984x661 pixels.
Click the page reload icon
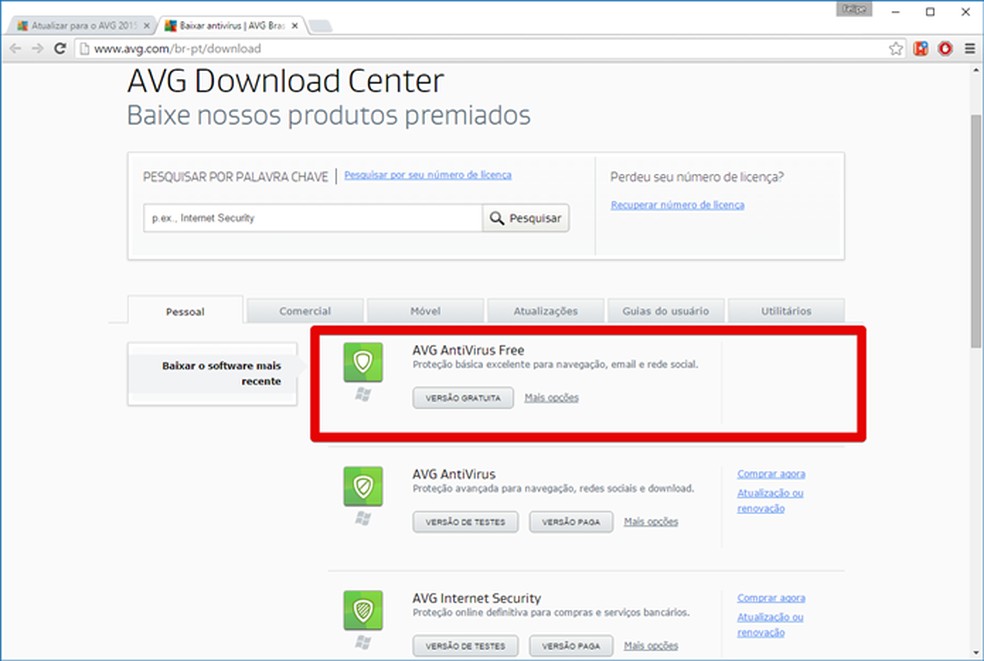click(62, 47)
